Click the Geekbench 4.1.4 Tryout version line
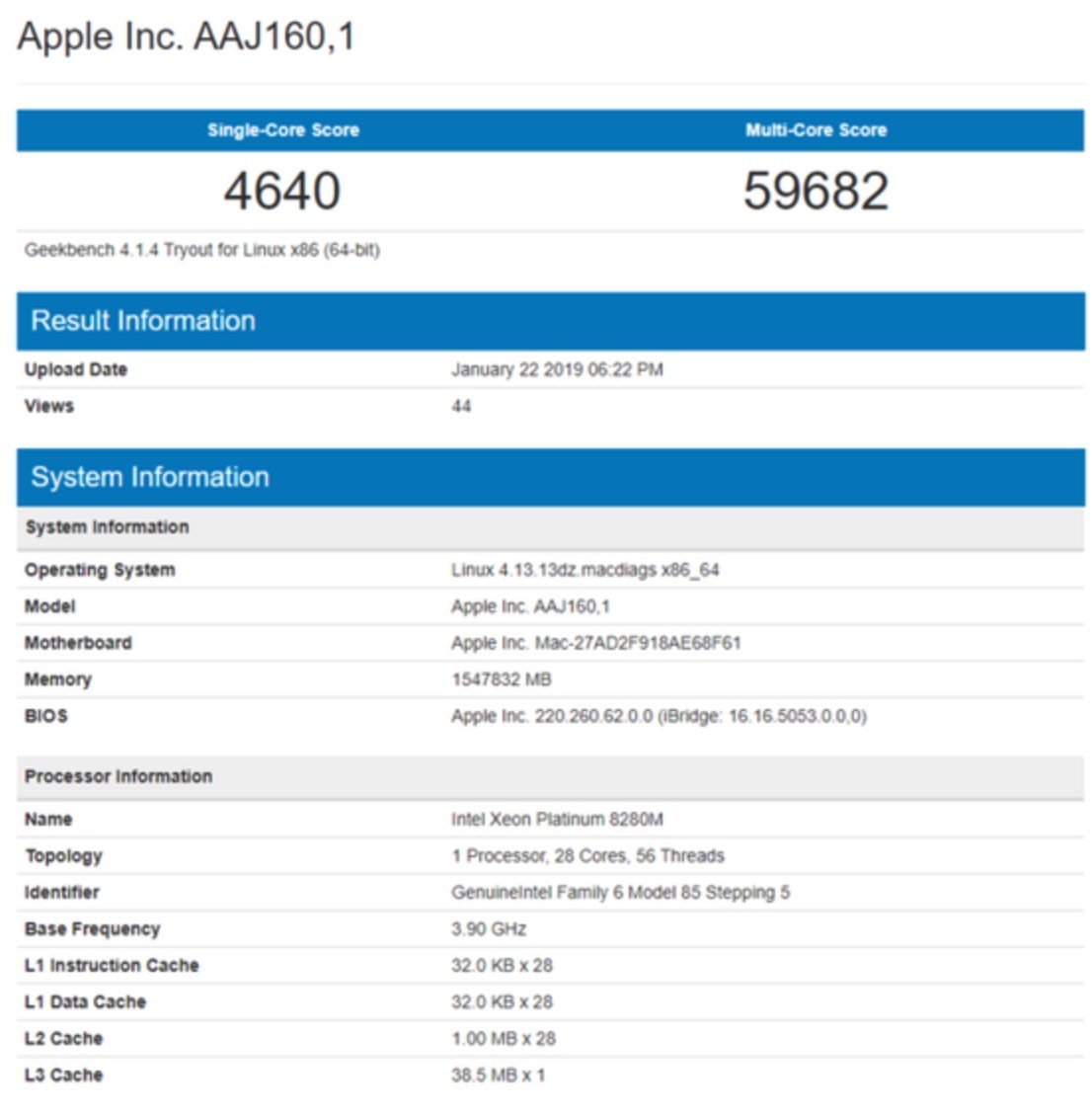Image resolution: width=1092 pixels, height=1116 pixels. [202, 251]
